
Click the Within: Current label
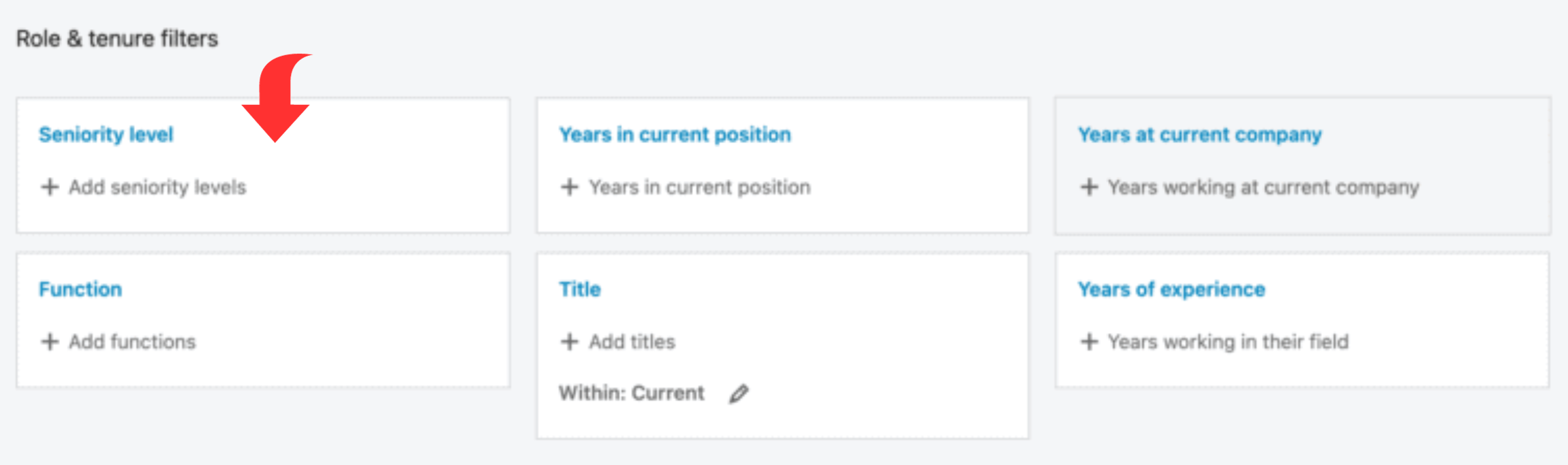[632, 393]
